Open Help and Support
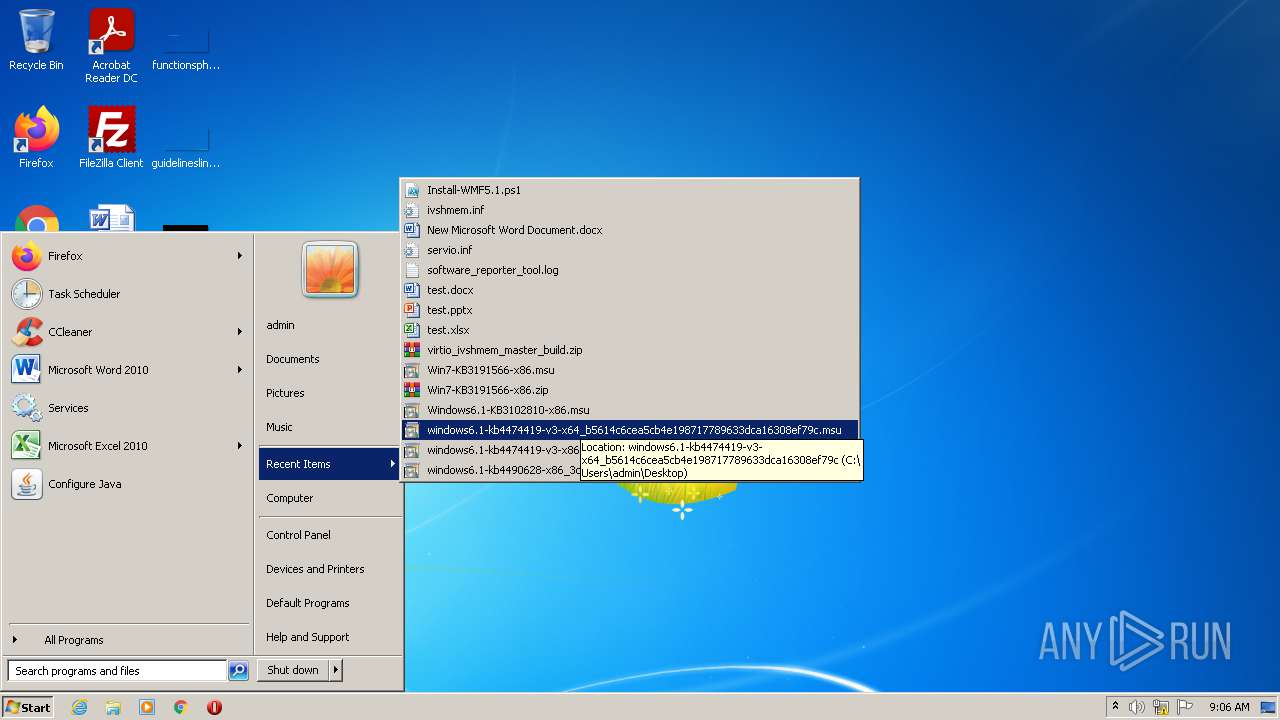The image size is (1280, 720). [307, 637]
